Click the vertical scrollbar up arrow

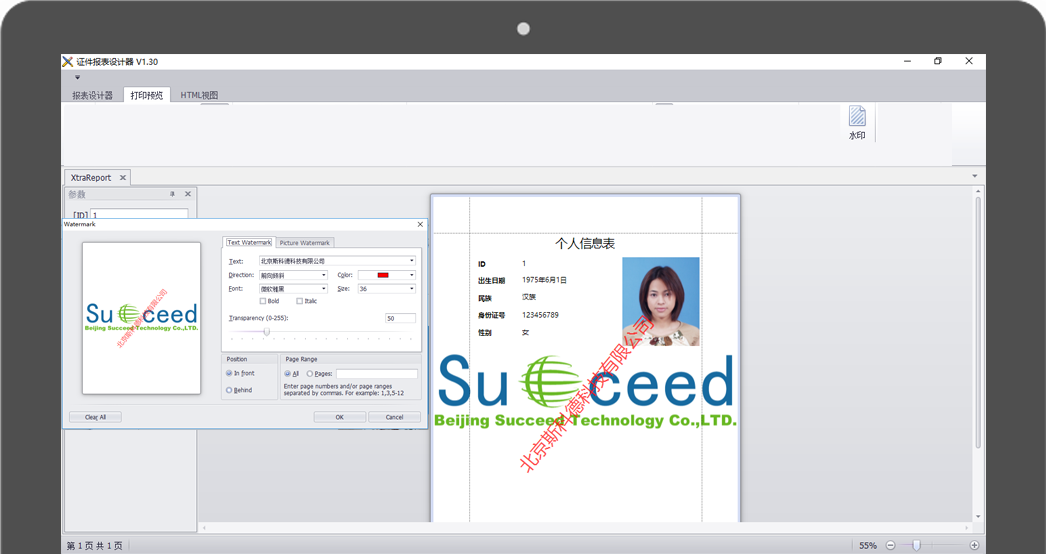coord(979,192)
